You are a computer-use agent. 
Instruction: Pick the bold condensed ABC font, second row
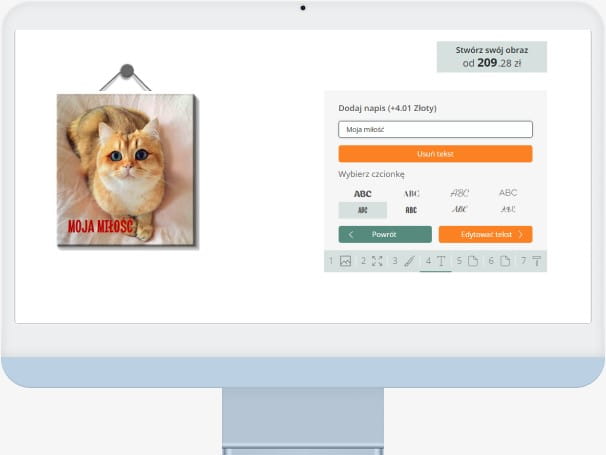[411, 210]
